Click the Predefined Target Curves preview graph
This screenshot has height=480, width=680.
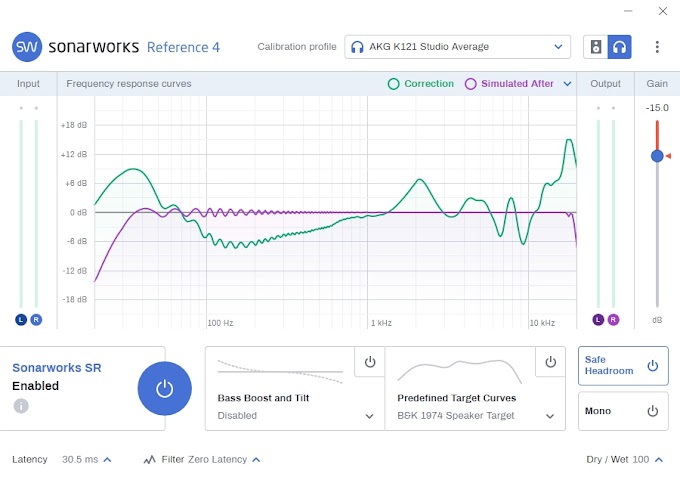click(459, 371)
